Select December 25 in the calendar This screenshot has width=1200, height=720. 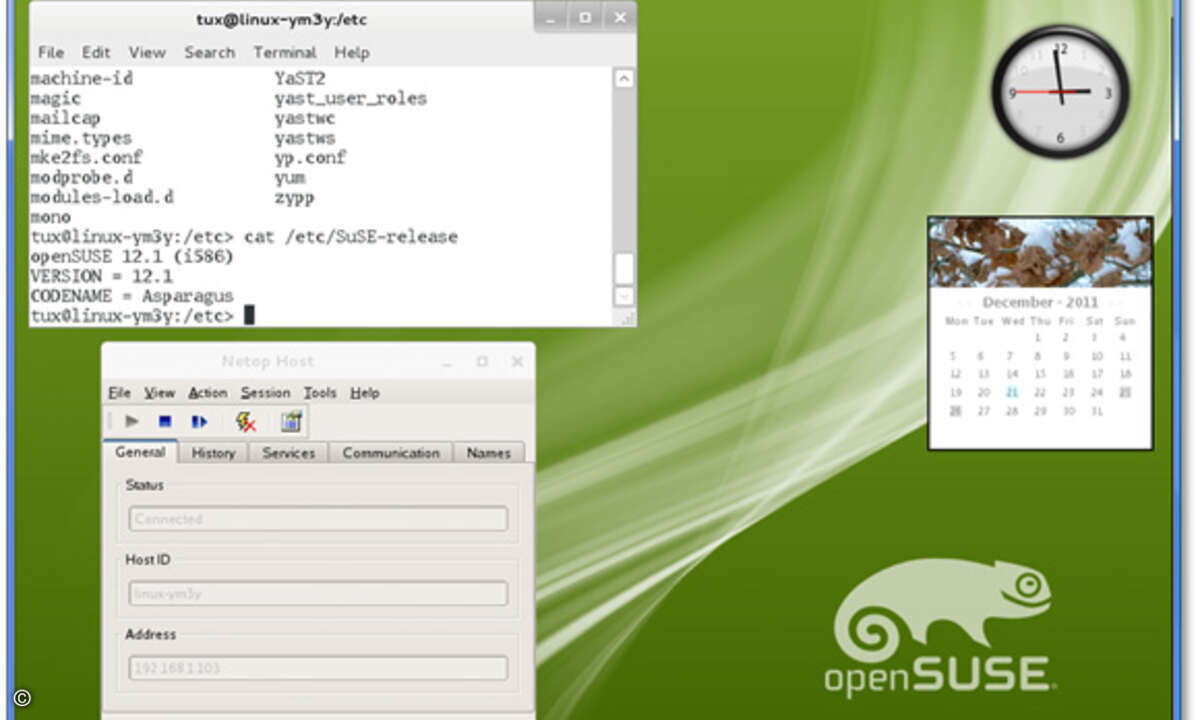point(1125,392)
